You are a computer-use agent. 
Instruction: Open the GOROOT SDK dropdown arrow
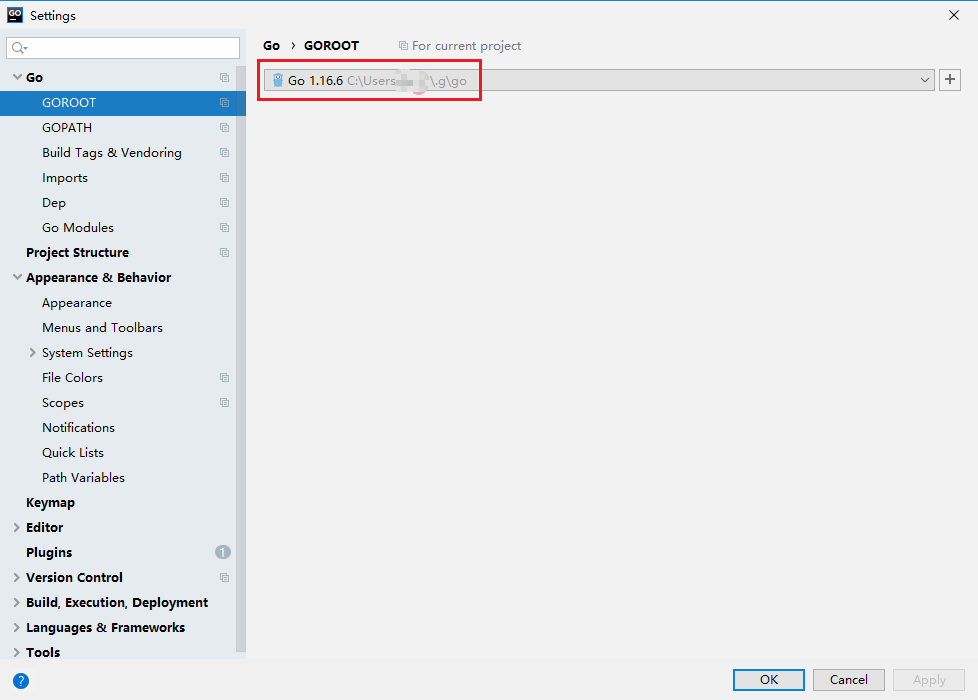tap(924, 80)
